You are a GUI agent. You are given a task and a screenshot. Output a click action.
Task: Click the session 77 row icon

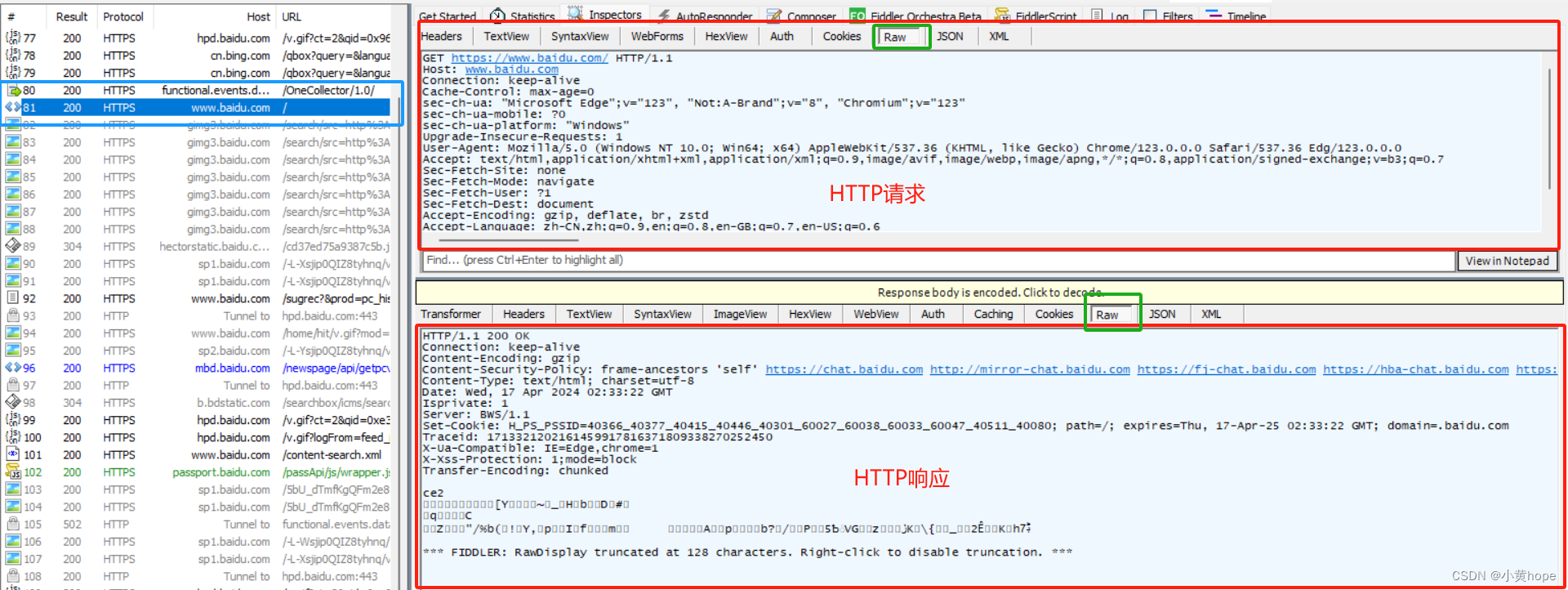pos(13,38)
